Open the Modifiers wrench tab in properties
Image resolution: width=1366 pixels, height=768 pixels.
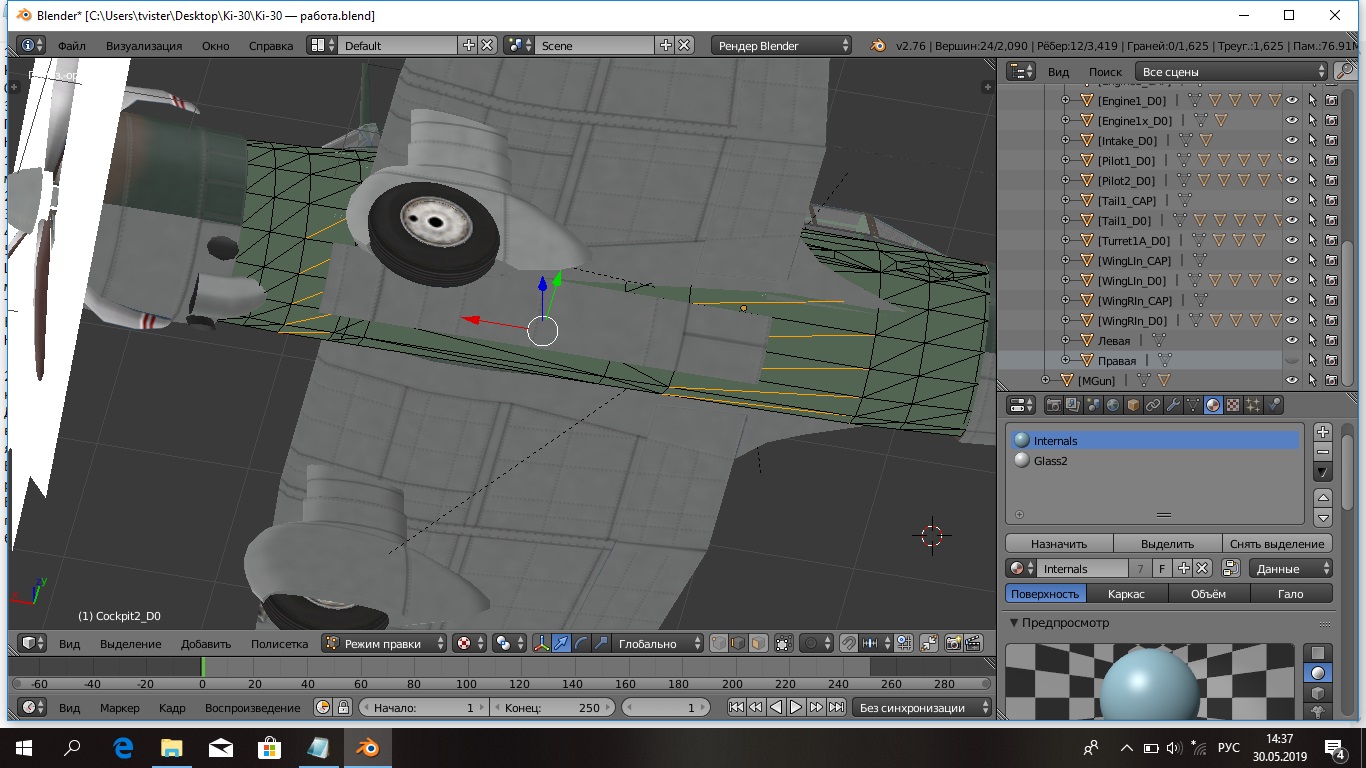(1173, 405)
